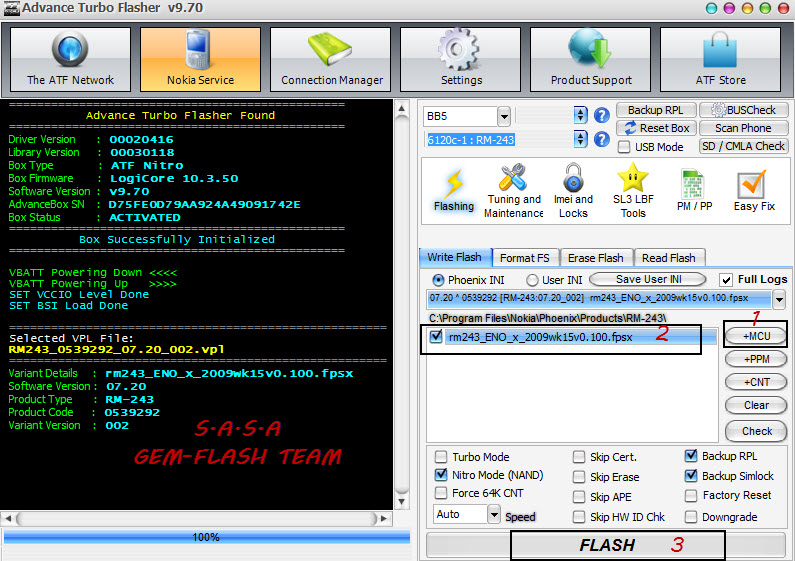Switch to Erase Flash tab
The width and height of the screenshot is (795, 561).
coord(596,258)
